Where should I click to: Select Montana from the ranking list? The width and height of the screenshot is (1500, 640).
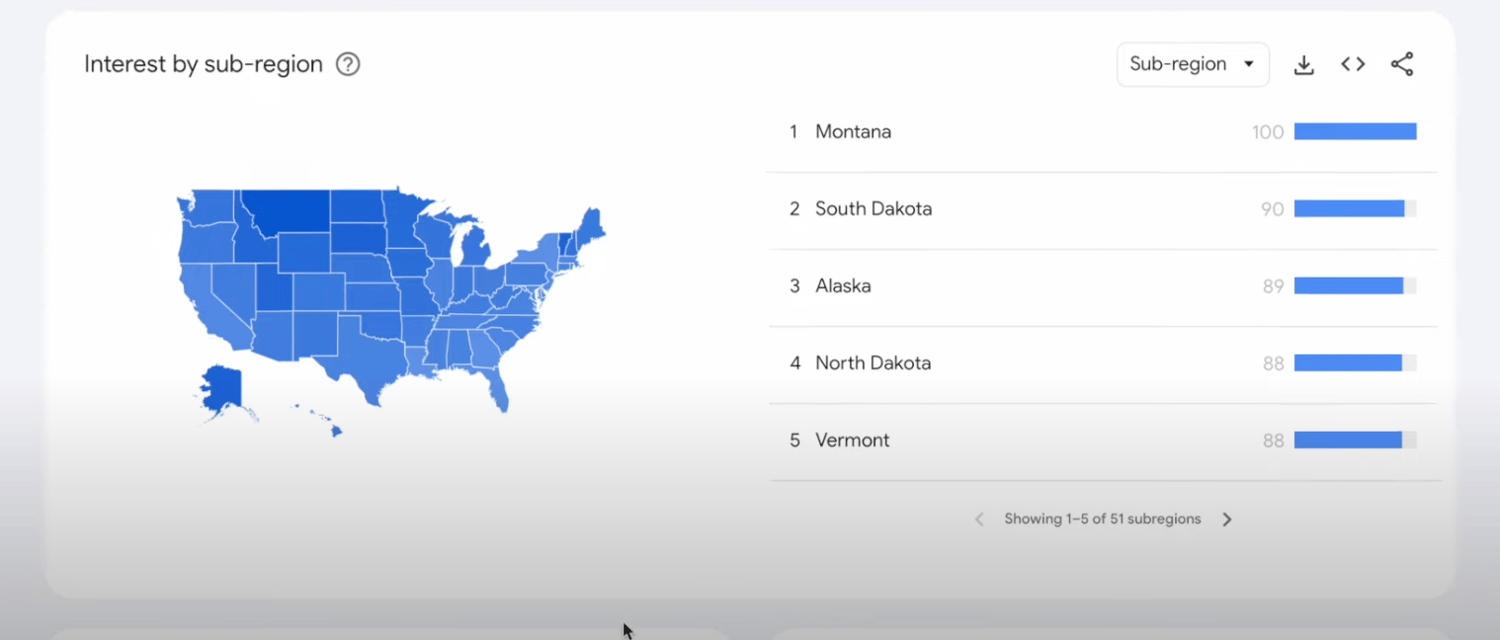[x=853, y=131]
